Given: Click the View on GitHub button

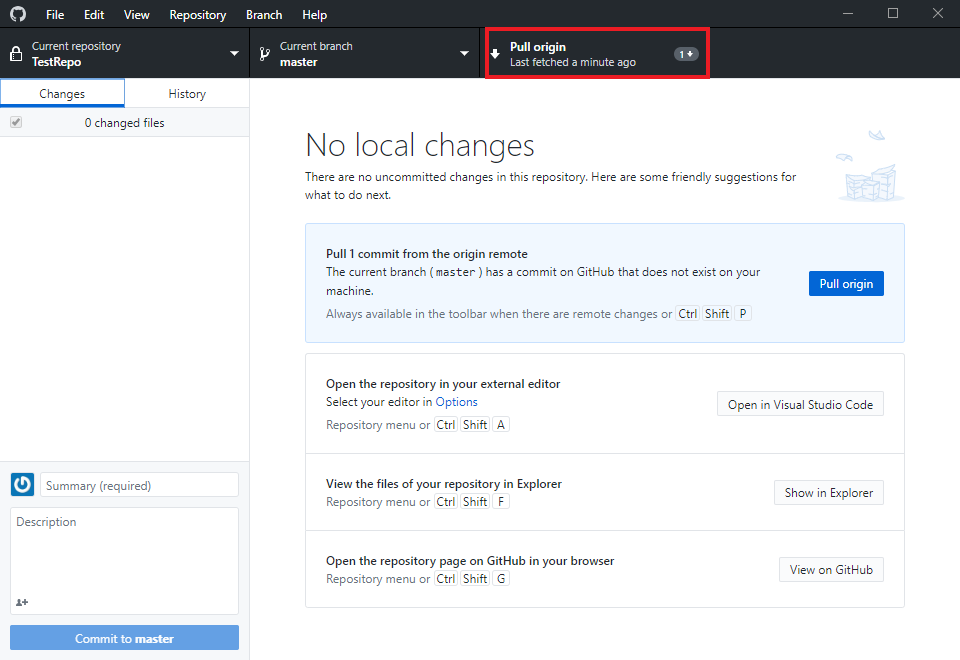Looking at the screenshot, I should click(831, 569).
